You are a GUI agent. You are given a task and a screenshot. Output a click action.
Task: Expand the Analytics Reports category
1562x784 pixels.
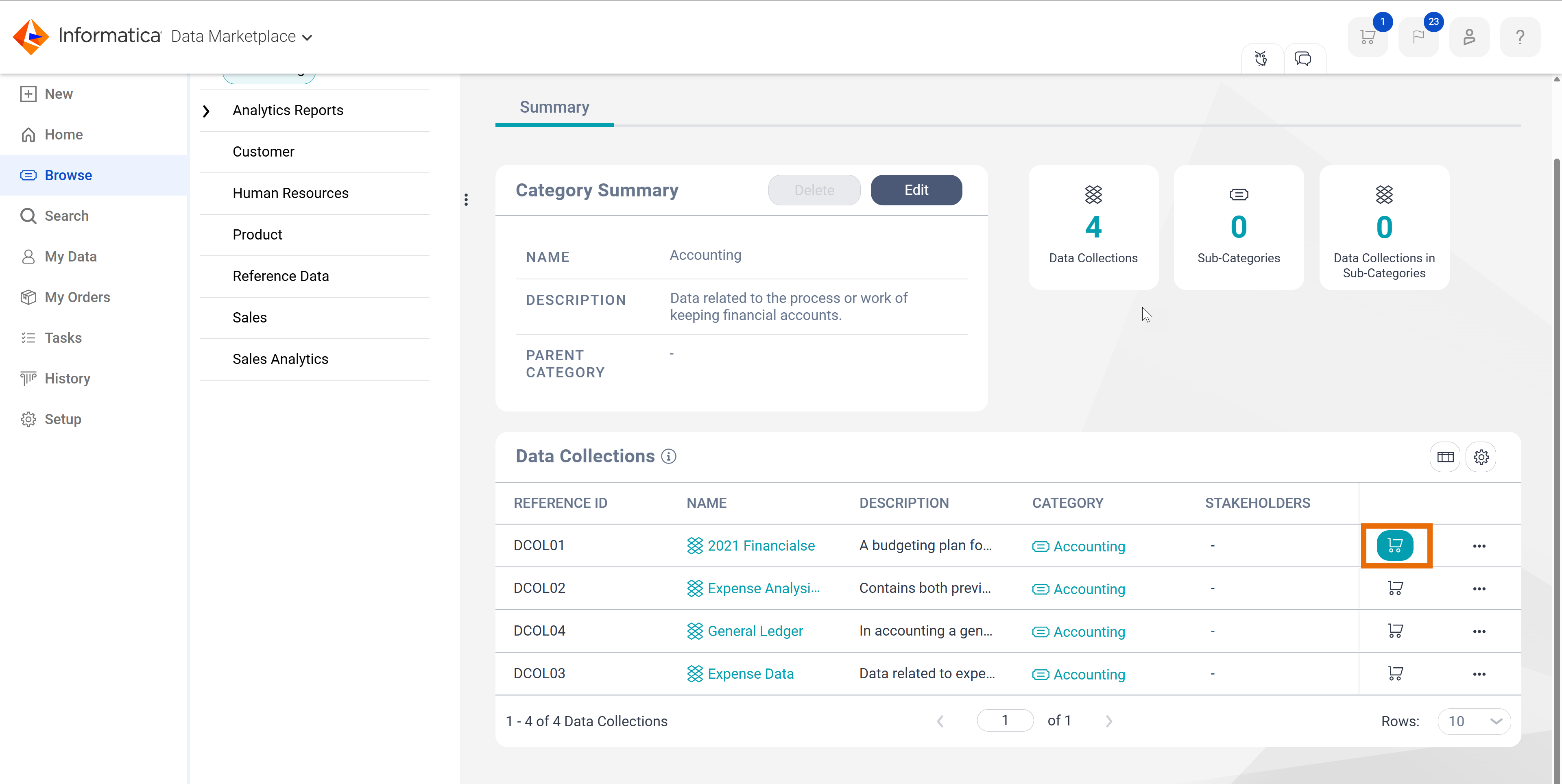(206, 110)
